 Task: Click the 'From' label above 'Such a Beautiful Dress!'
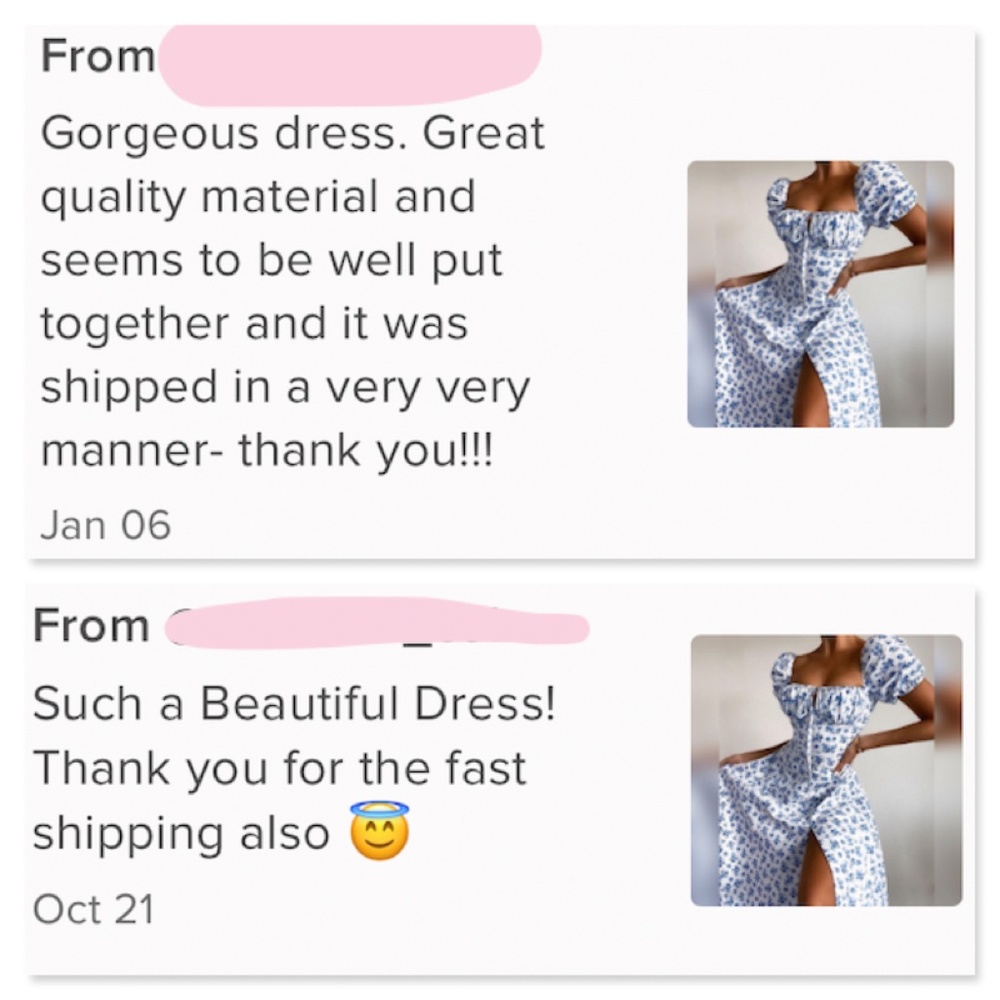click(91, 626)
